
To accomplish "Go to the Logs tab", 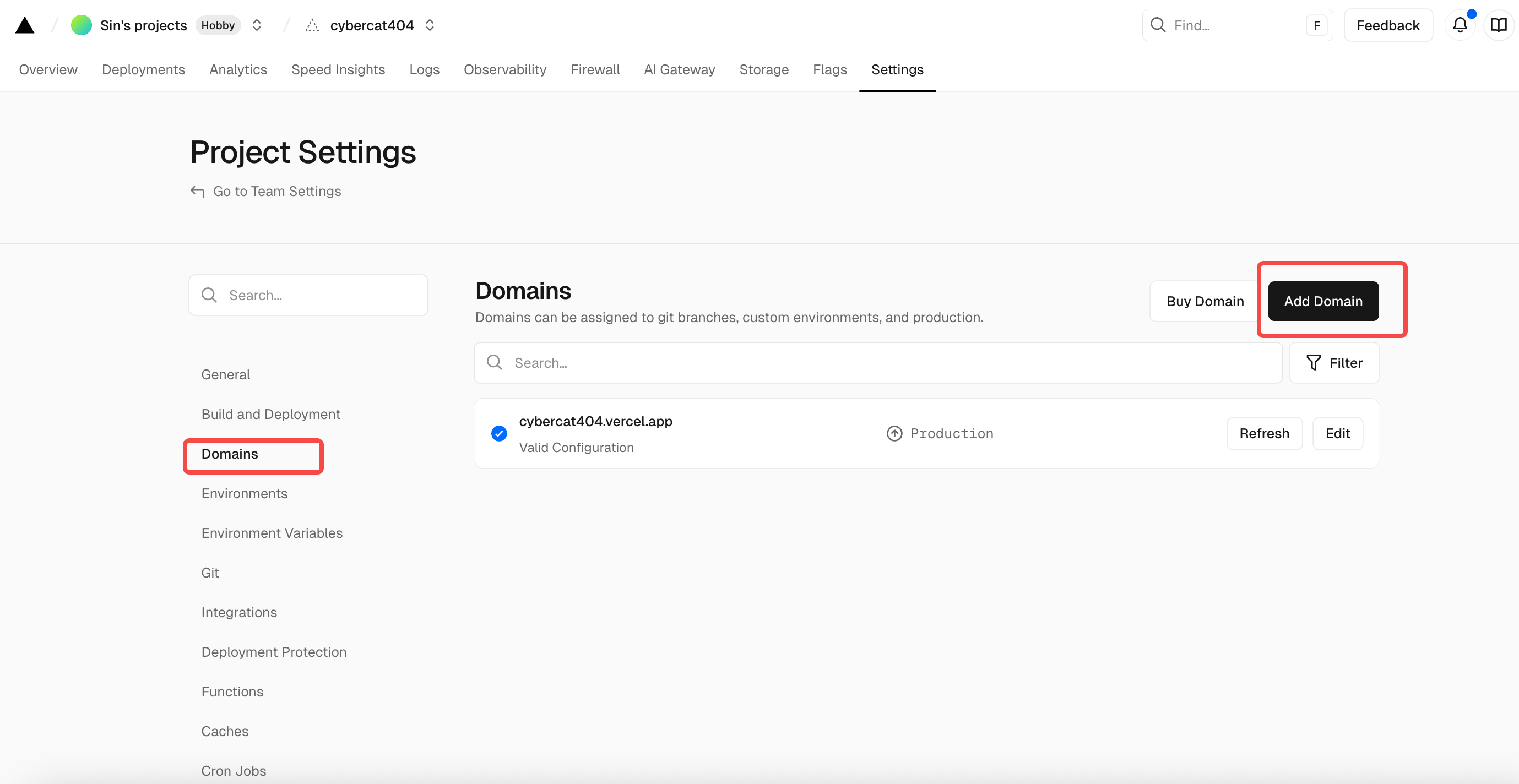I will click(x=425, y=69).
